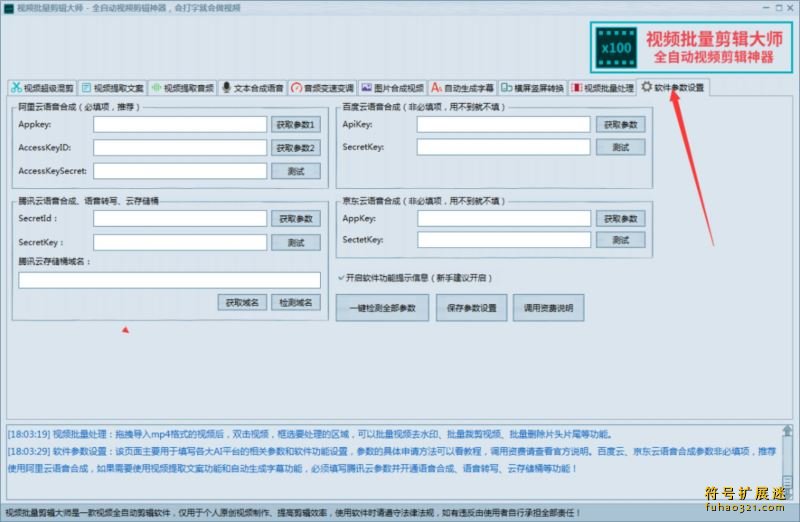Click the log panel scroll-down arrow

click(787, 492)
